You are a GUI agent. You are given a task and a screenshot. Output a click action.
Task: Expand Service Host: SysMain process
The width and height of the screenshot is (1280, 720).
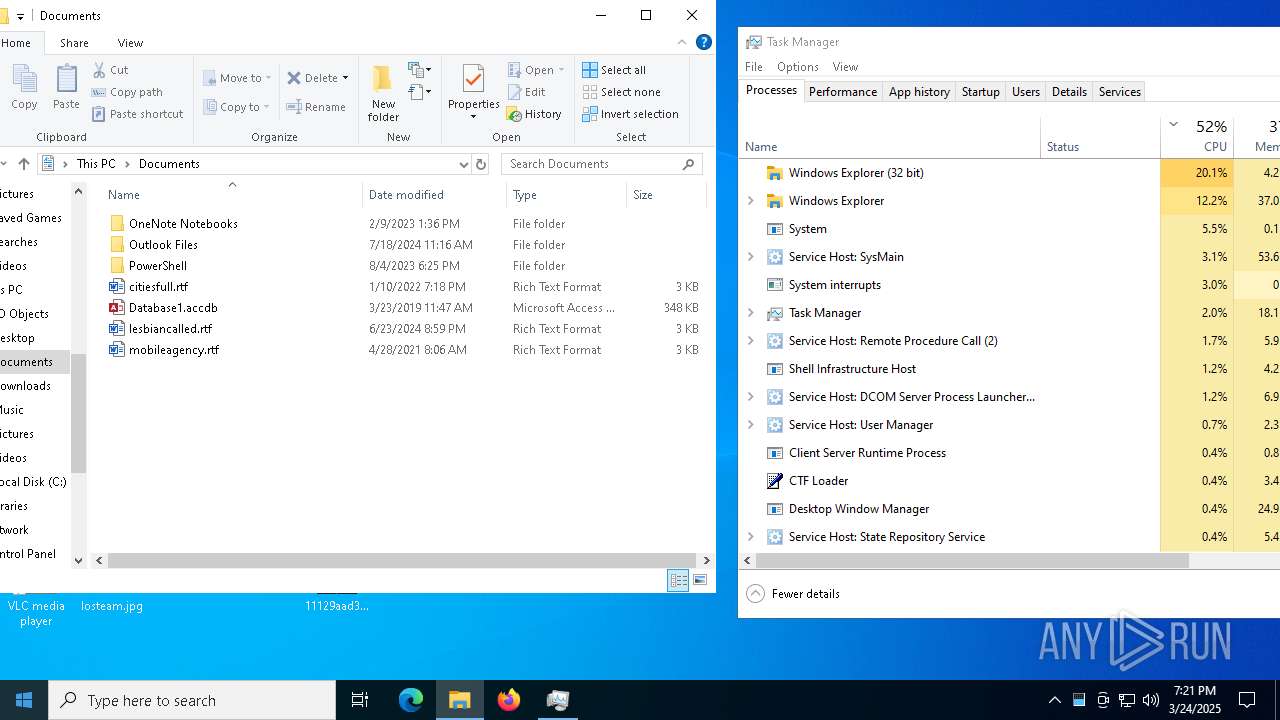coord(751,257)
